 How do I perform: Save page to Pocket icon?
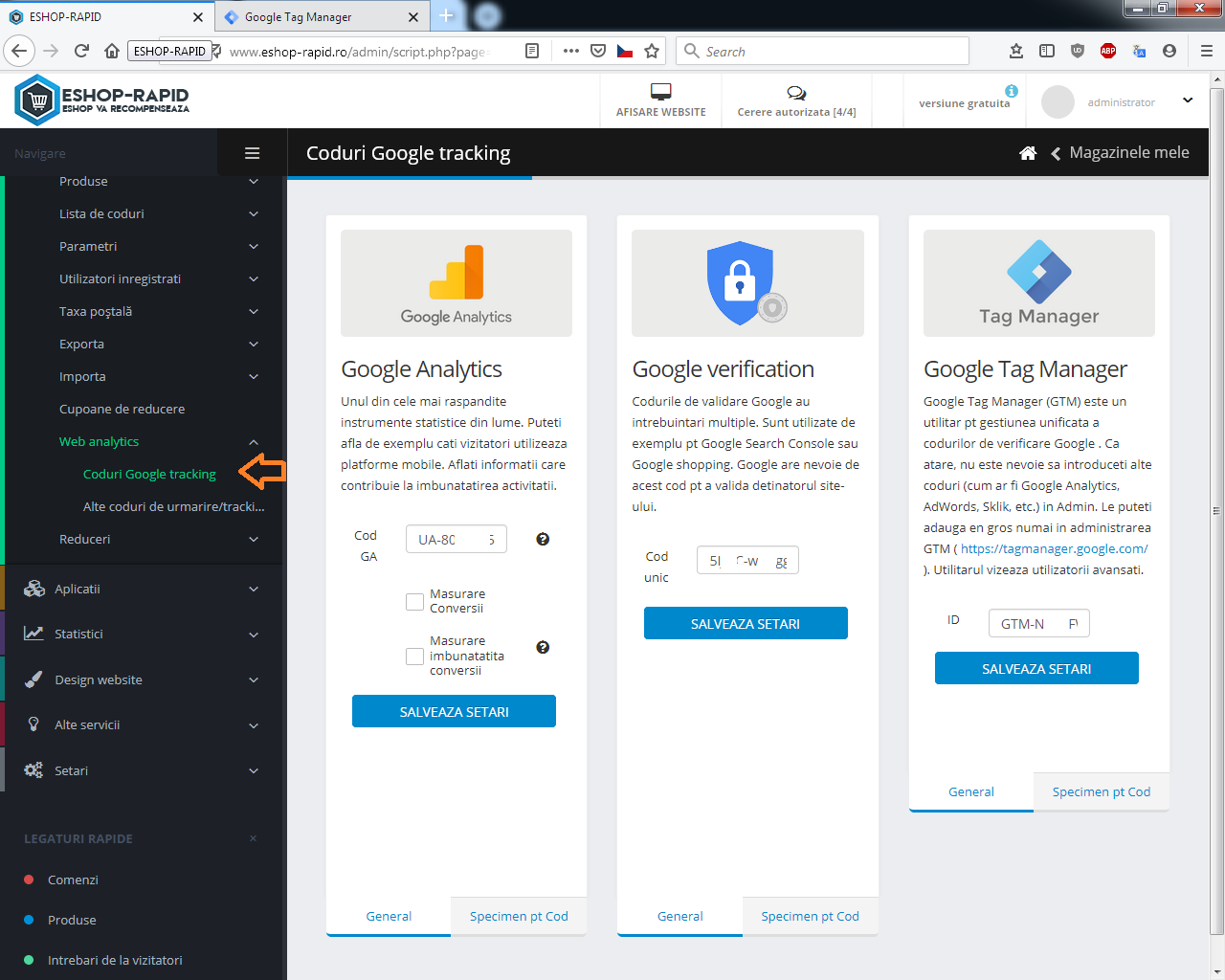pos(598,51)
